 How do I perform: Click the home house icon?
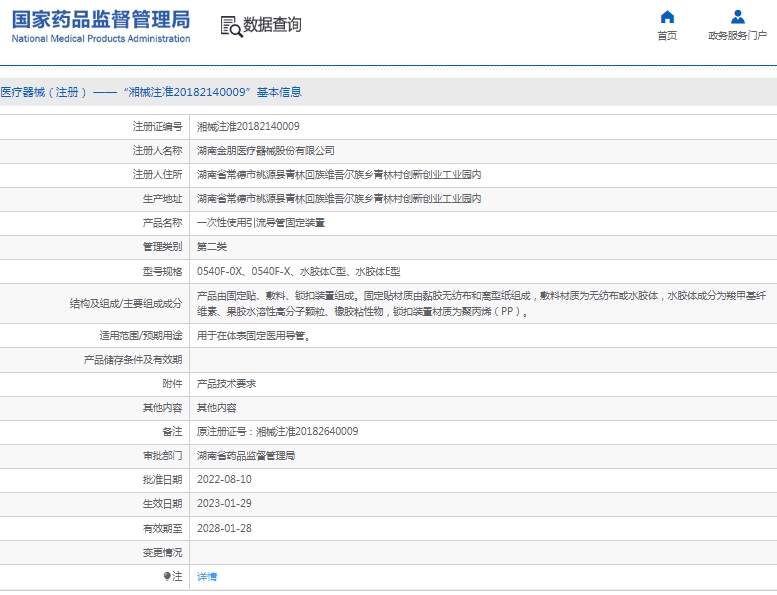[x=667, y=17]
